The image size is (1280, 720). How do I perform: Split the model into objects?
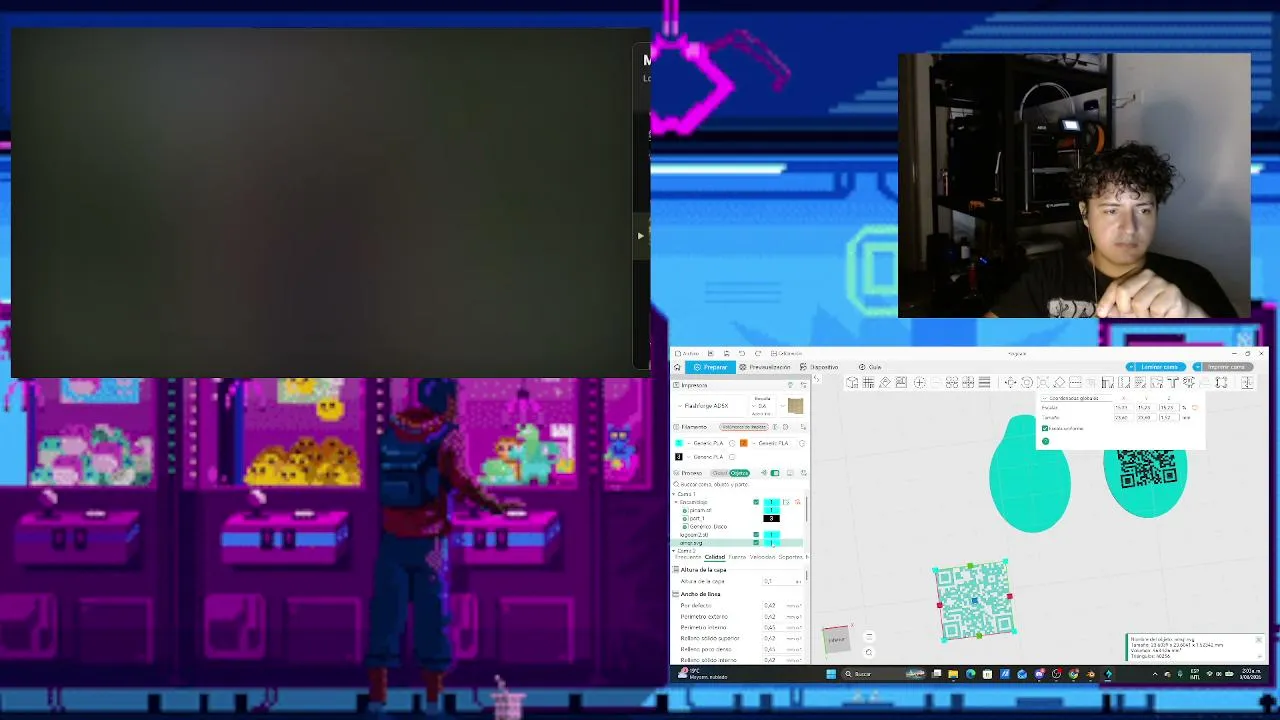(x=952, y=382)
